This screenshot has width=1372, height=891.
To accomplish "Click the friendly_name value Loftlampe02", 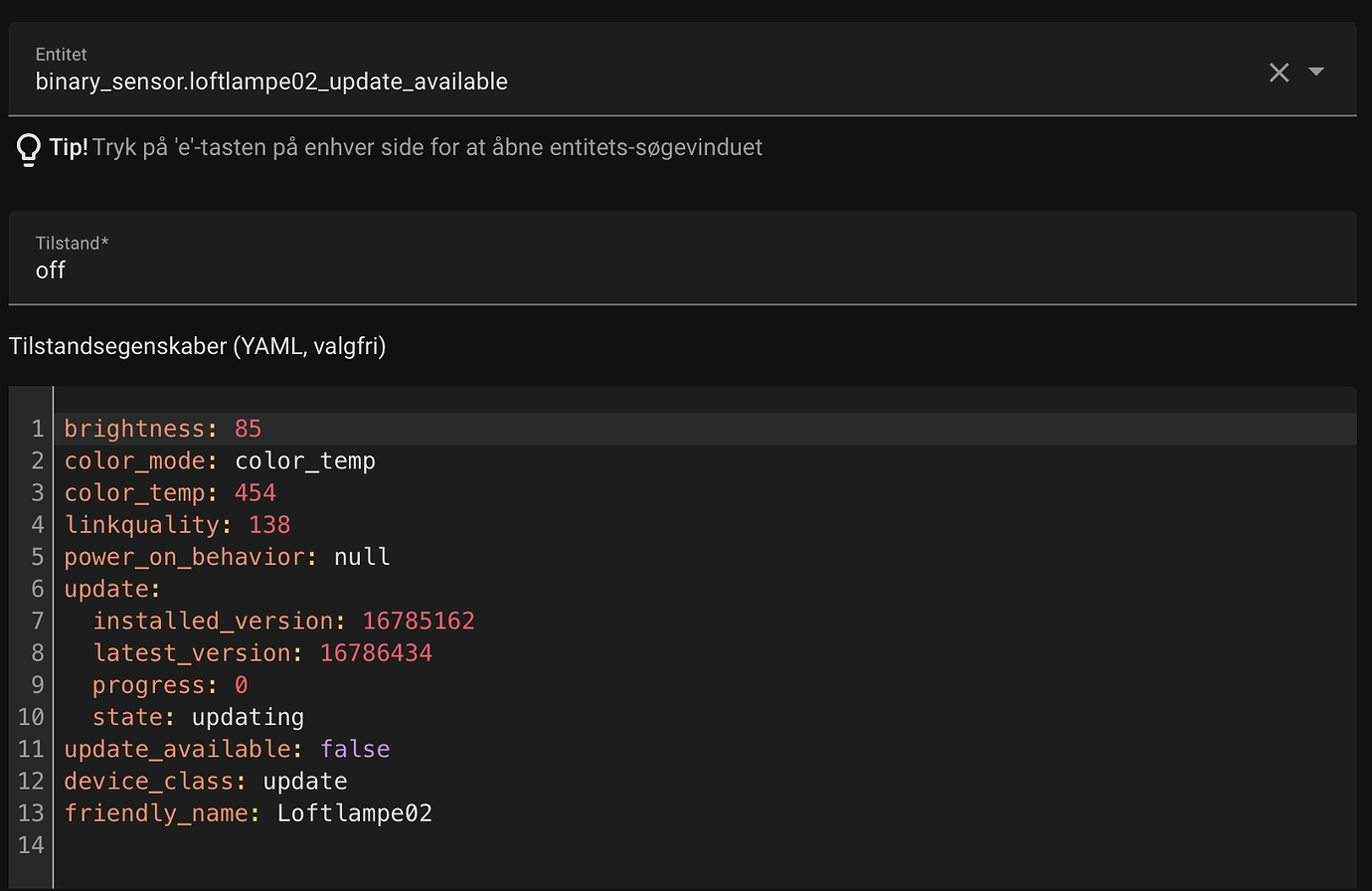I will pos(354,813).
